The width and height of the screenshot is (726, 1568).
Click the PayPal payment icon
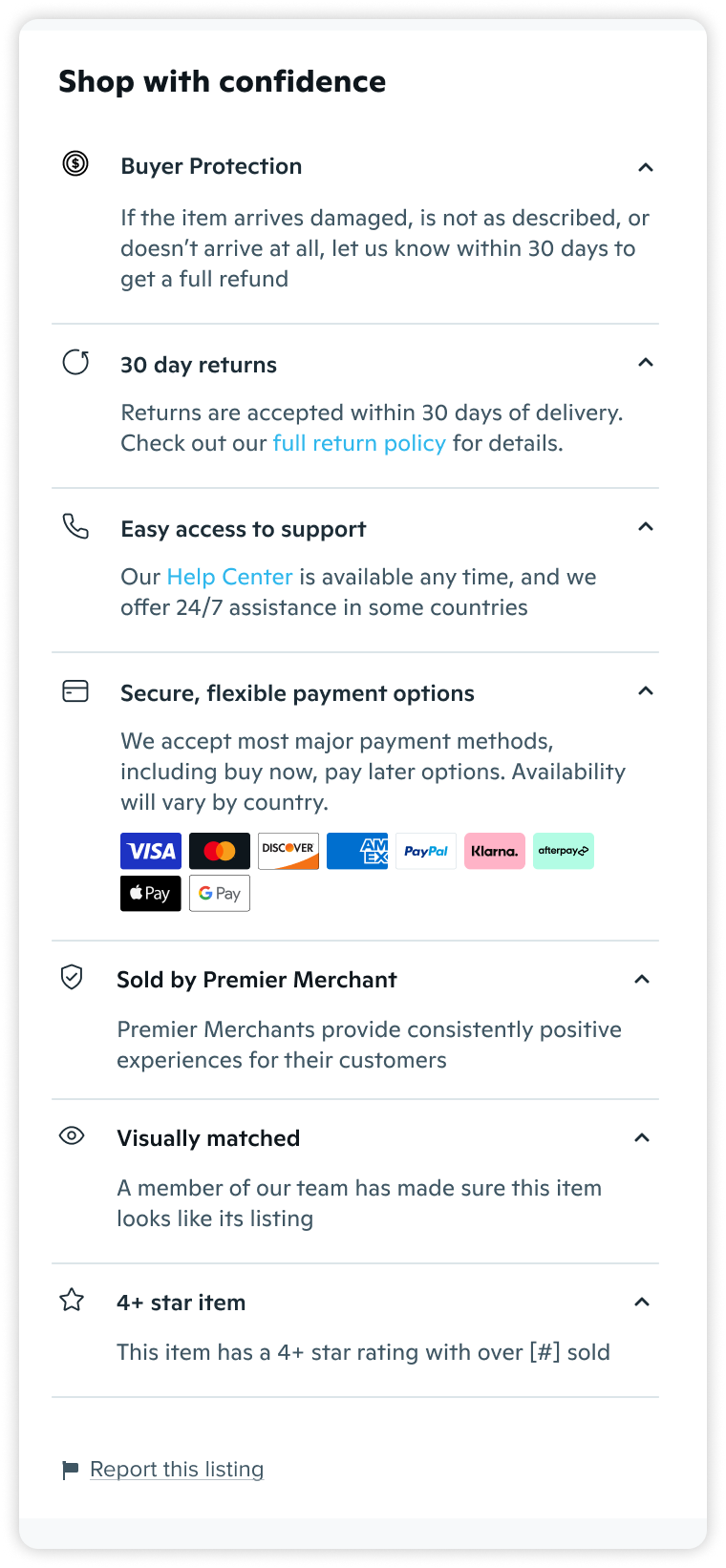[426, 851]
